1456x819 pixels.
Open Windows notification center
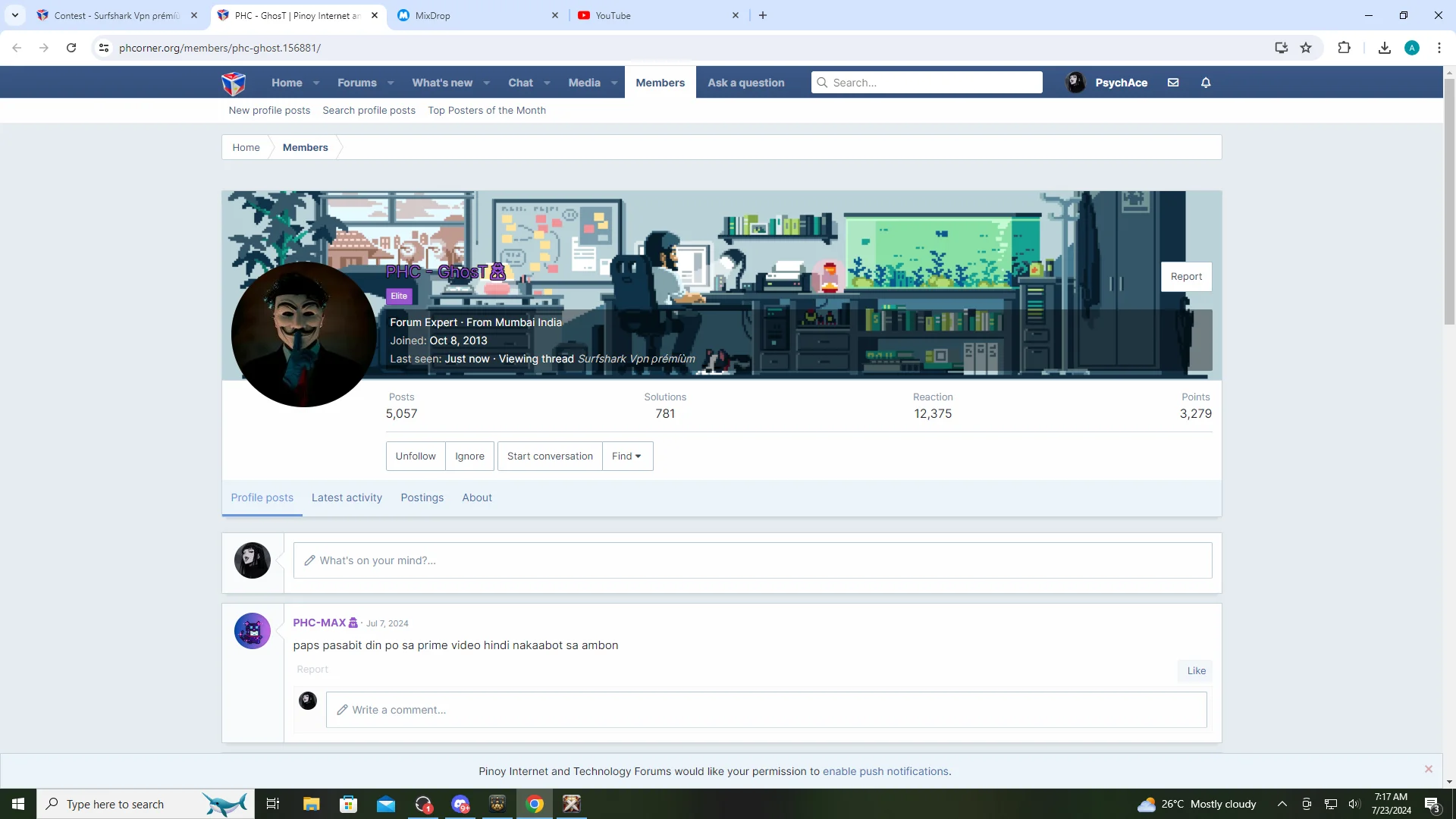[x=1432, y=804]
